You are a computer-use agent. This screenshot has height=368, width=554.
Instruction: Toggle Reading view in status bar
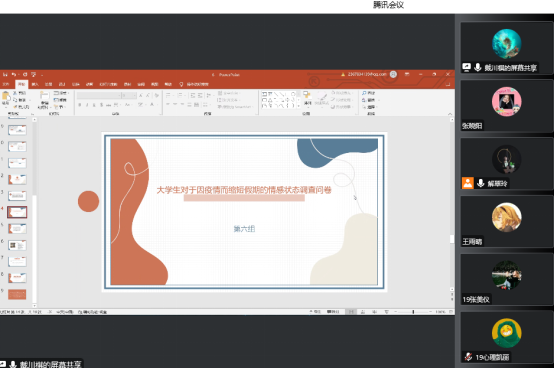pyautogui.click(x=374, y=312)
